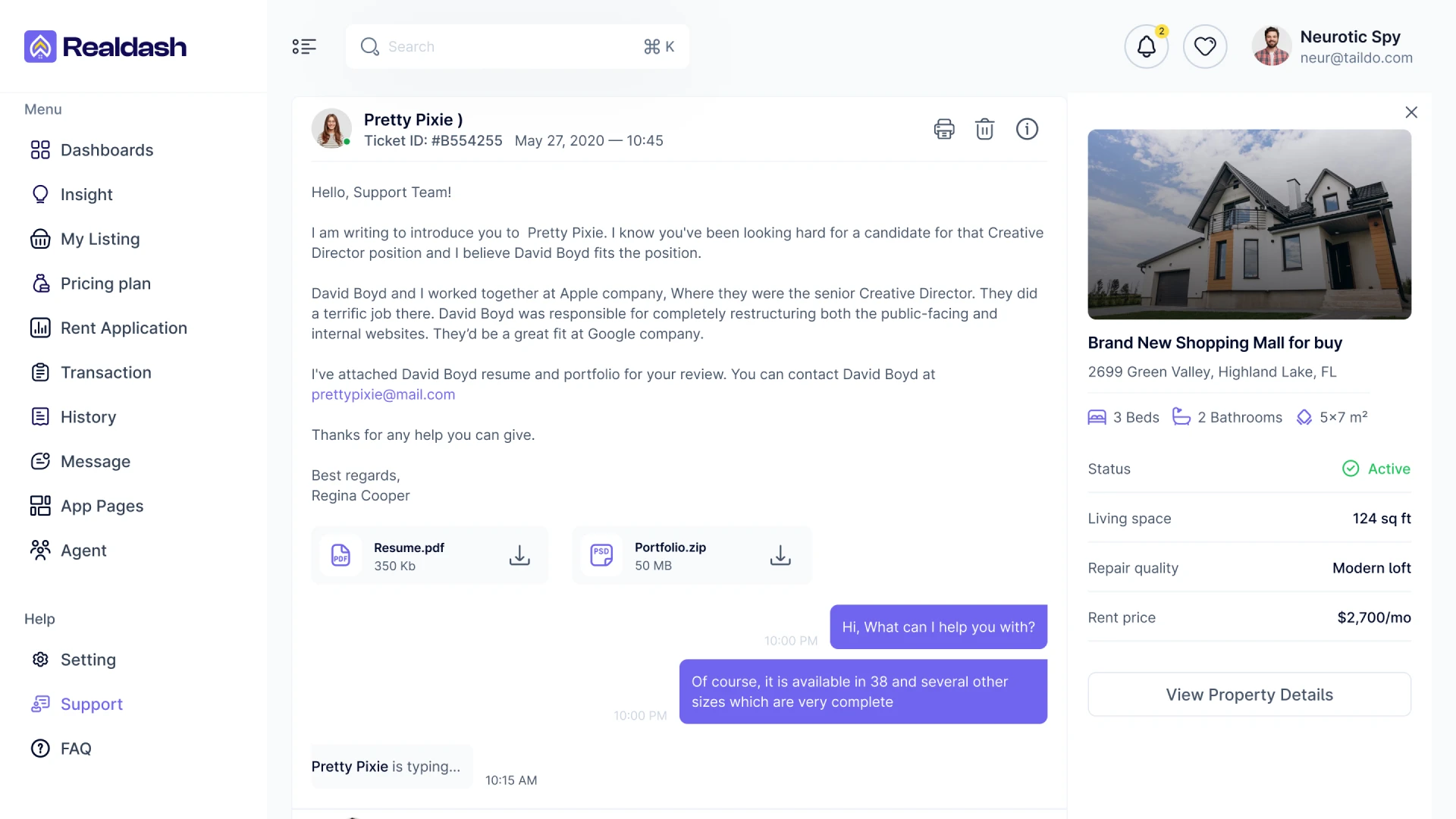Open ticket info icon
Screen dimensions: 1456x819
pyautogui.click(x=1027, y=129)
